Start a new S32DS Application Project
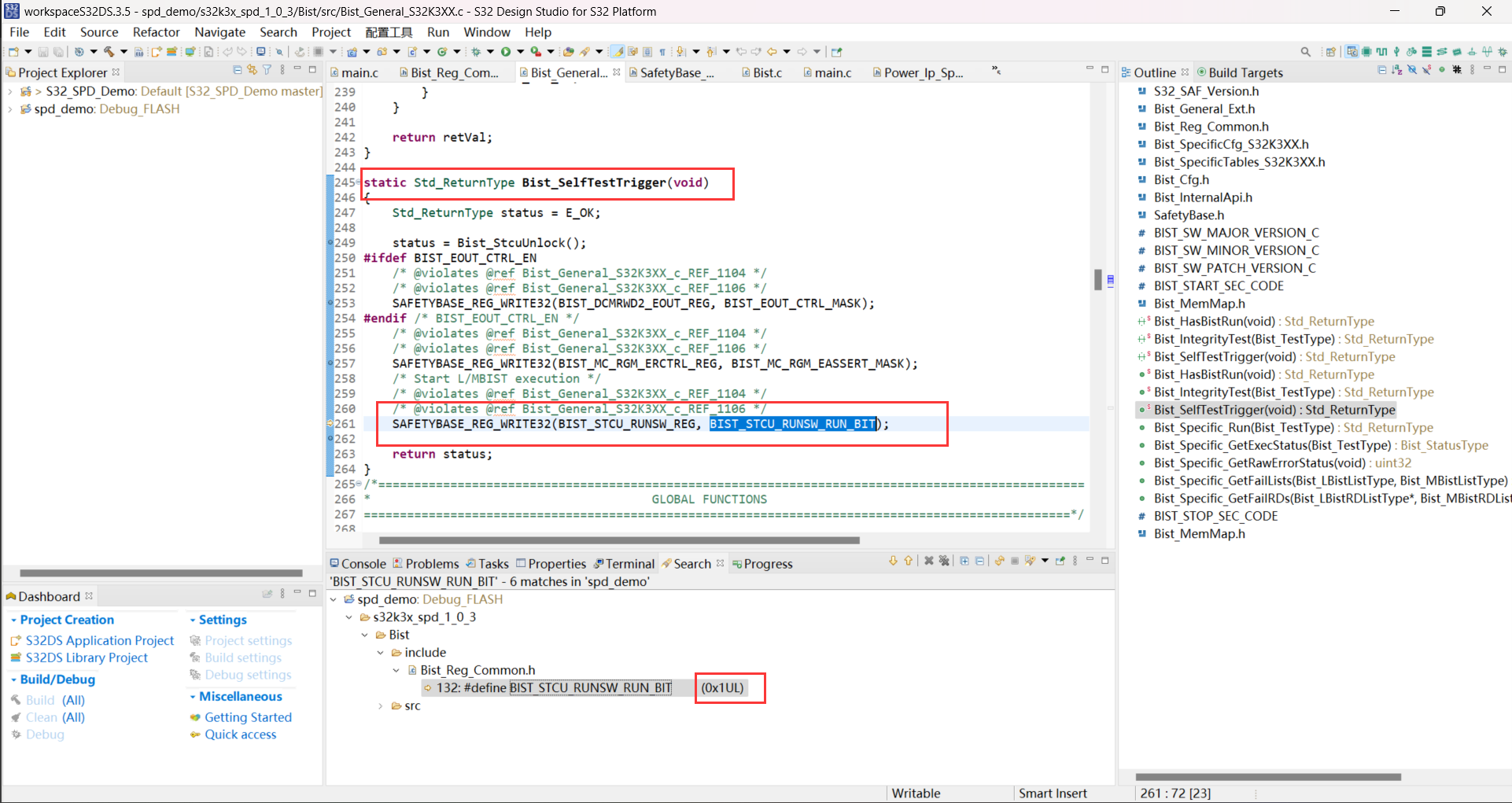Screen dimensions: 1512x803 [100, 640]
